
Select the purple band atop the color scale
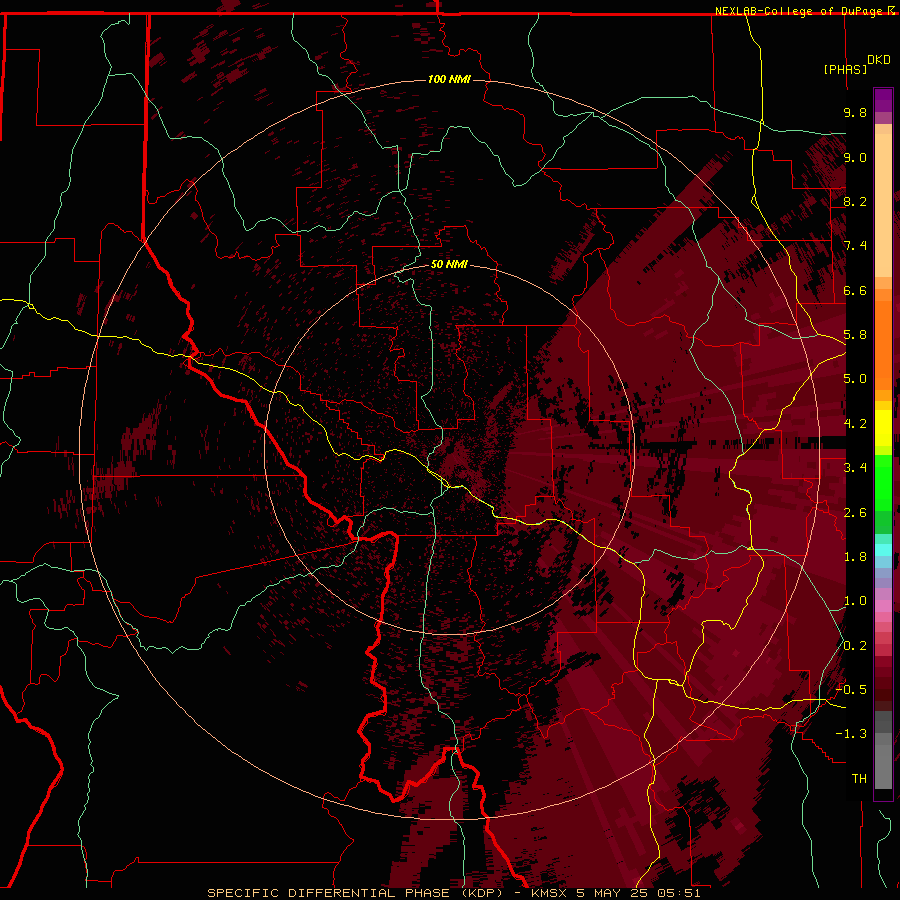883,100
